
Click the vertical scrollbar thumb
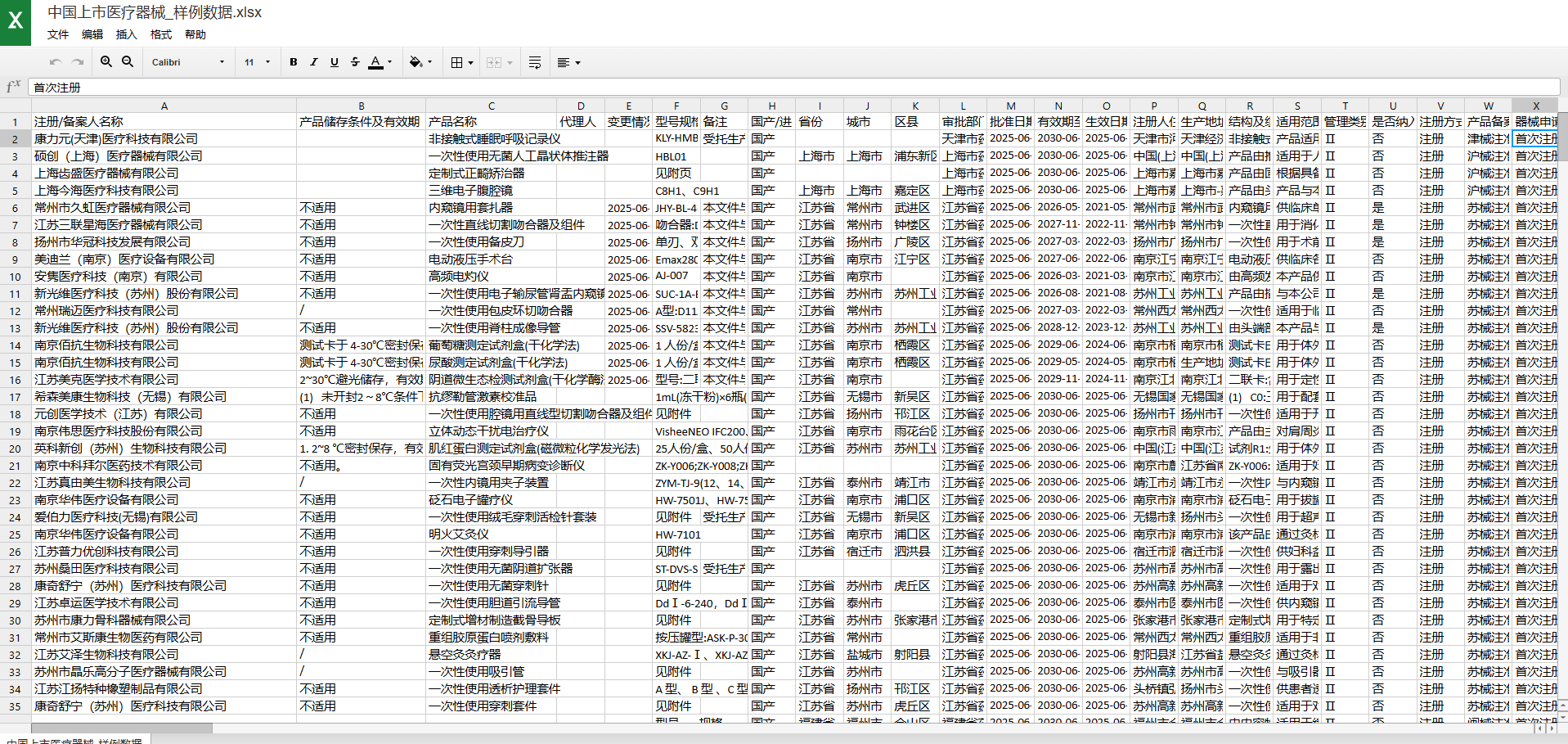(x=1563, y=138)
